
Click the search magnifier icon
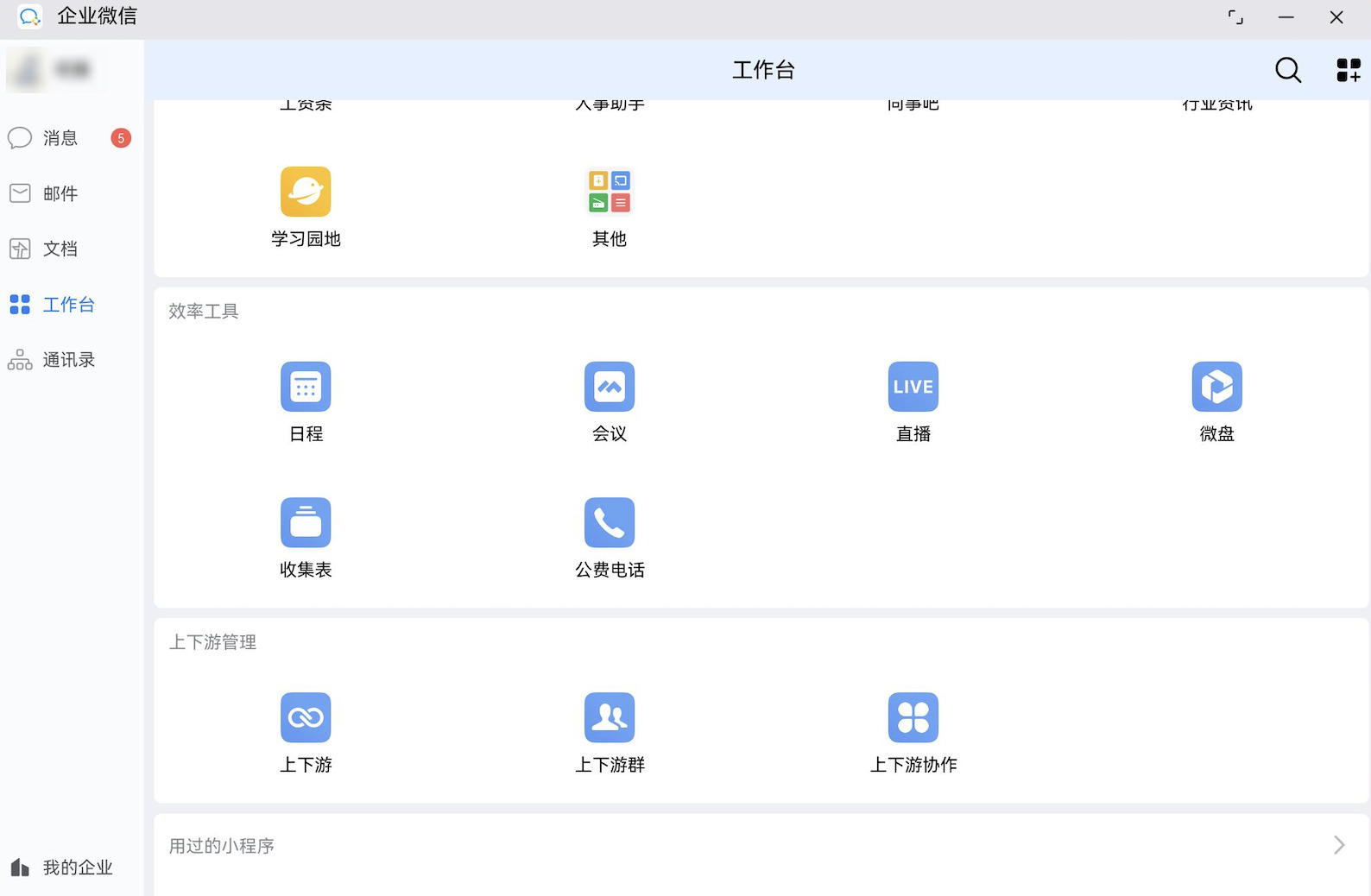(1288, 70)
